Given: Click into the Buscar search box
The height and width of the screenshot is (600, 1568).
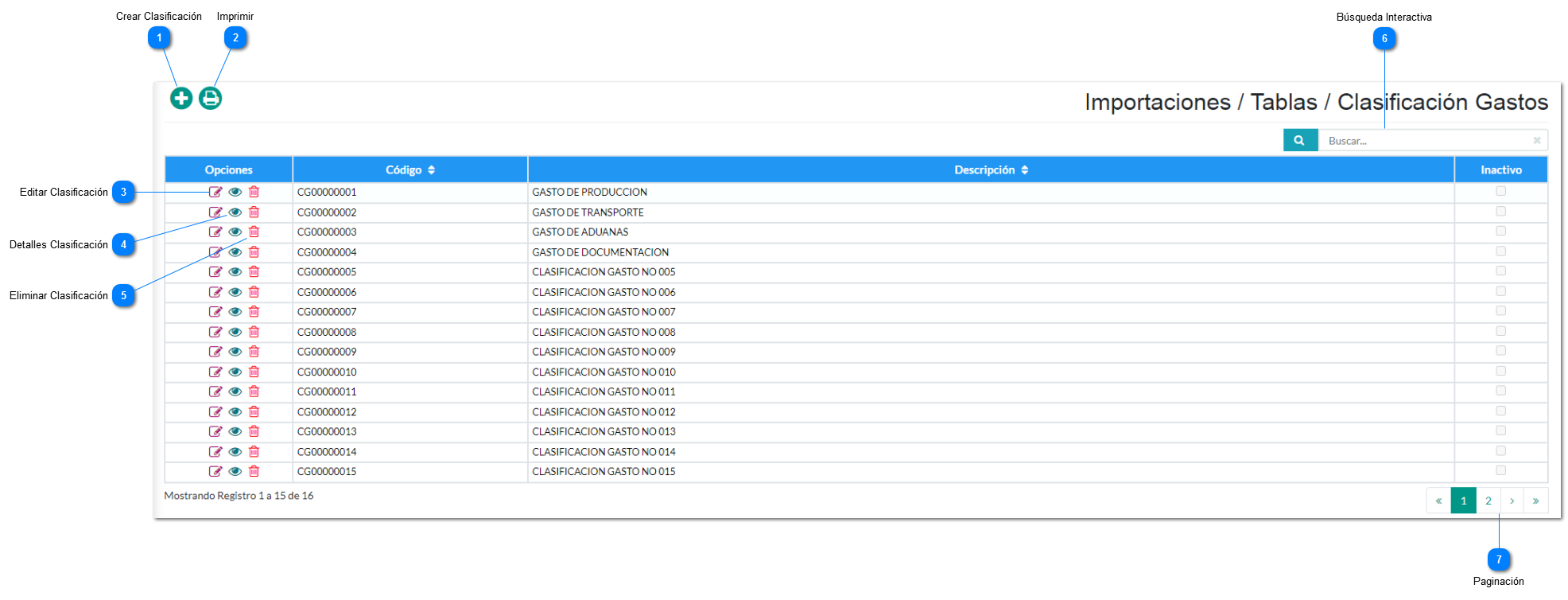Looking at the screenshot, I should pyautogui.click(x=1426, y=140).
